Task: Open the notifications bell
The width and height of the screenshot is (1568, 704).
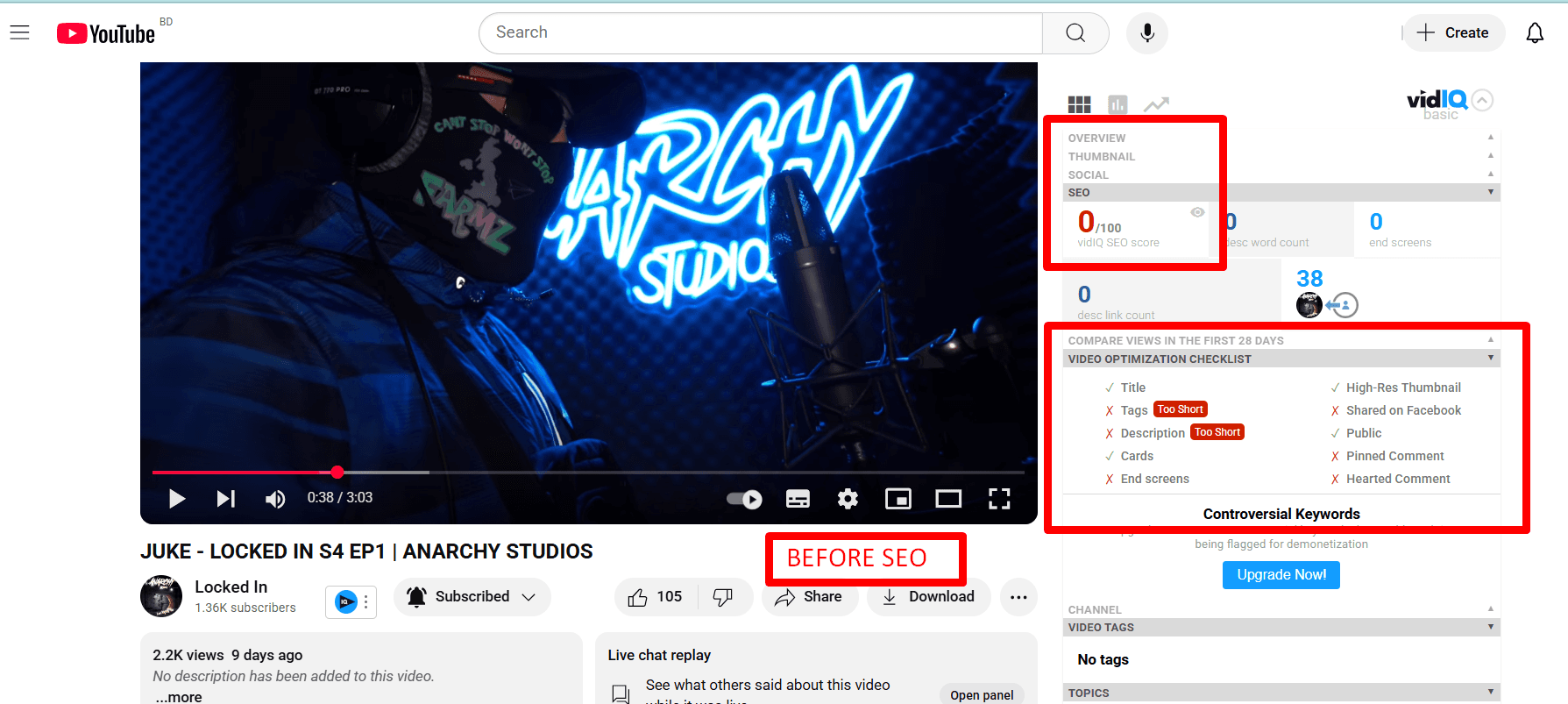Action: pyautogui.click(x=1535, y=32)
